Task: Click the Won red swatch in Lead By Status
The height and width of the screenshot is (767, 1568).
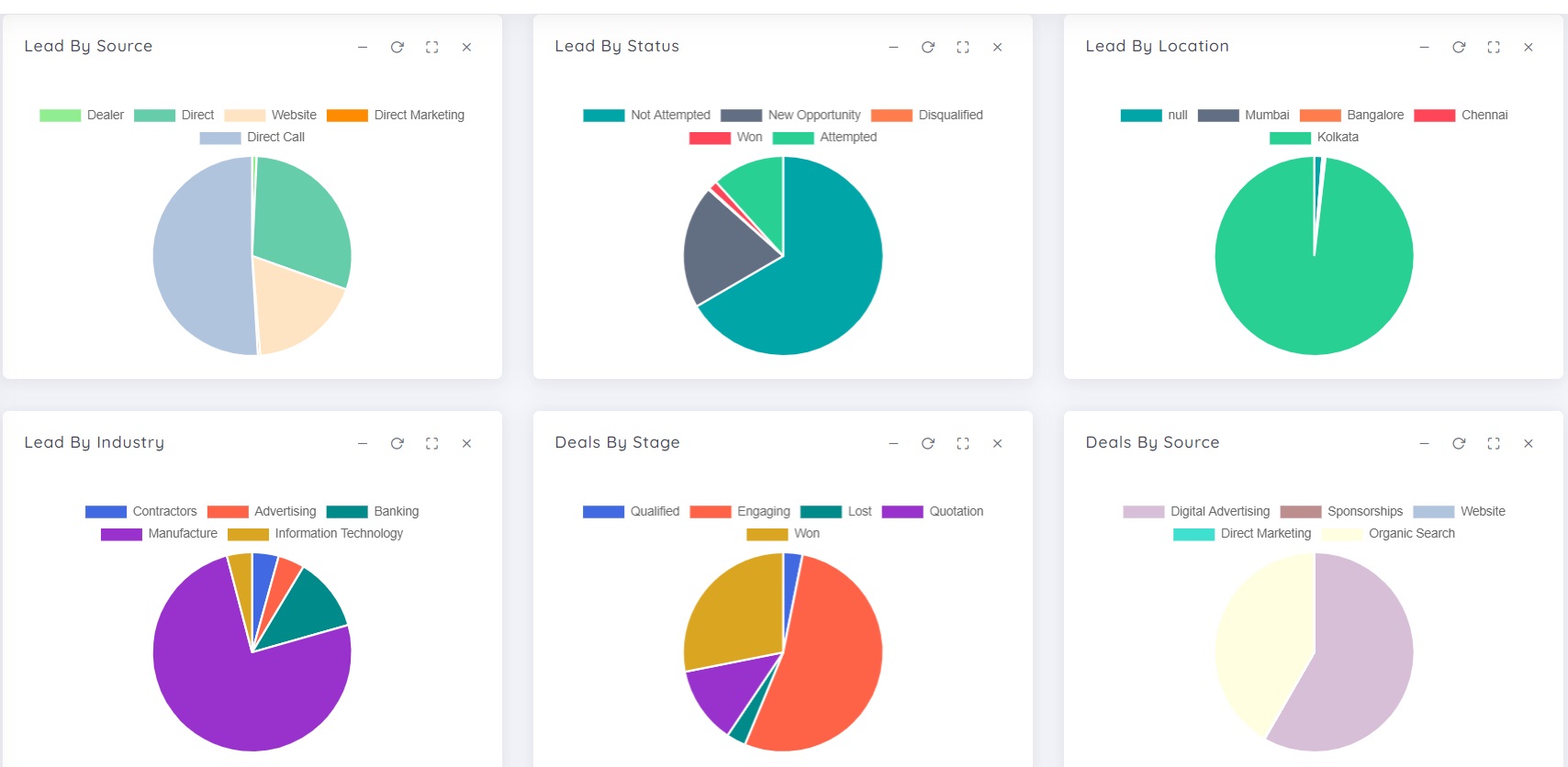Action: pyautogui.click(x=710, y=137)
